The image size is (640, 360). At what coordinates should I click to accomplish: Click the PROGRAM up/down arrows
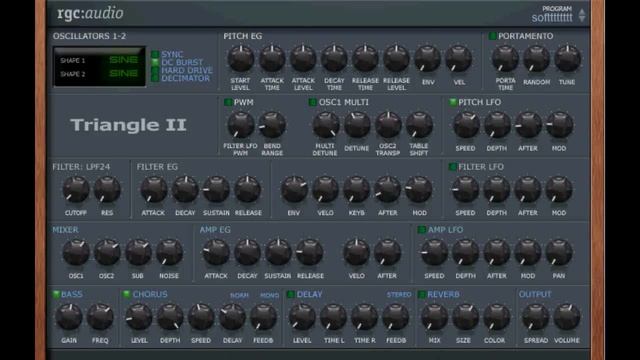[582, 16]
